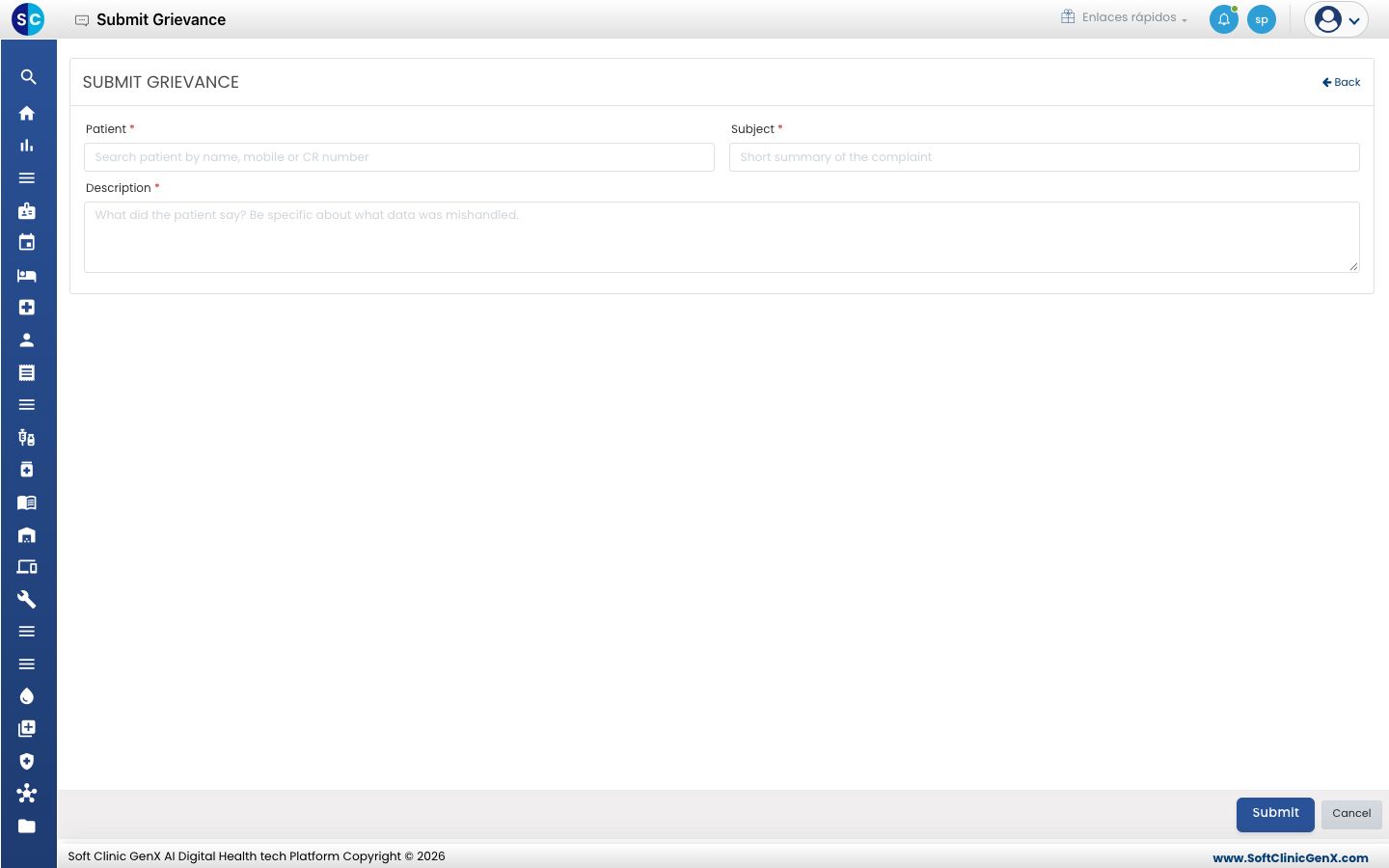Viewport: 1389px width, 868px height.
Task: Open the person profile icon in the sidebar
Action: tap(27, 340)
